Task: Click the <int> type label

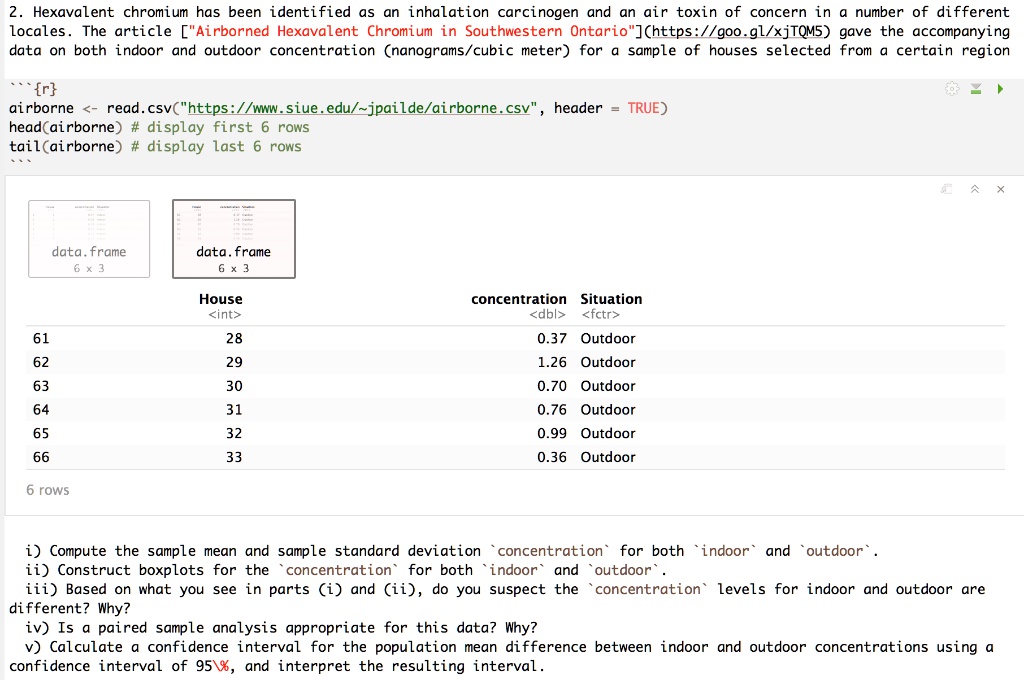Action: (225, 315)
